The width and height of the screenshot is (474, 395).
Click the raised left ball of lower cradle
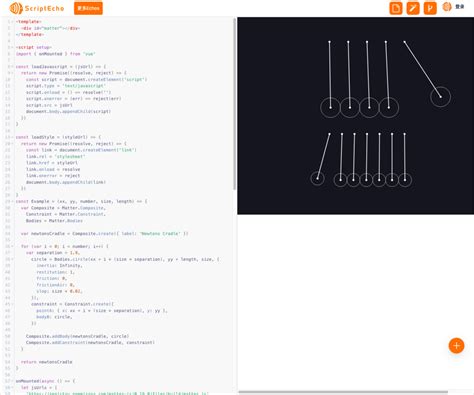point(317,179)
